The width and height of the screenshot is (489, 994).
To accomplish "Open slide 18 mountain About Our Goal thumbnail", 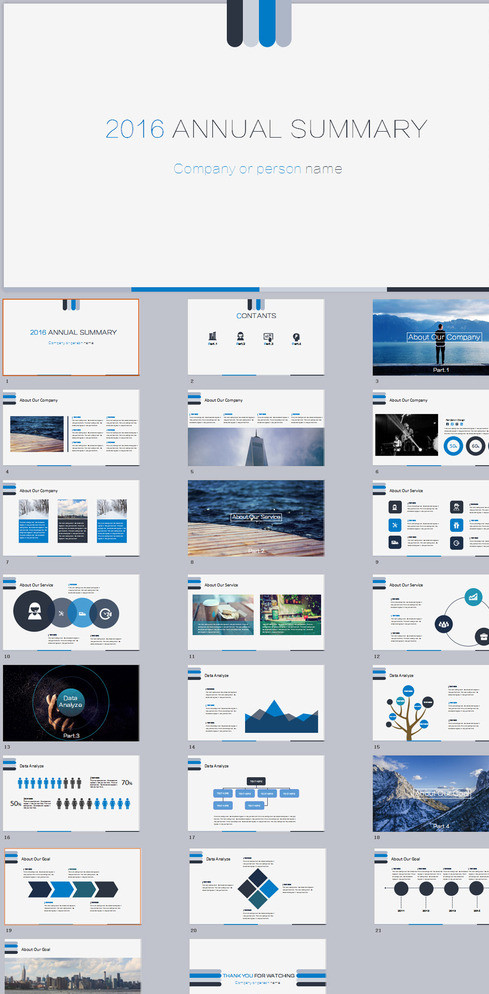I will coord(431,794).
